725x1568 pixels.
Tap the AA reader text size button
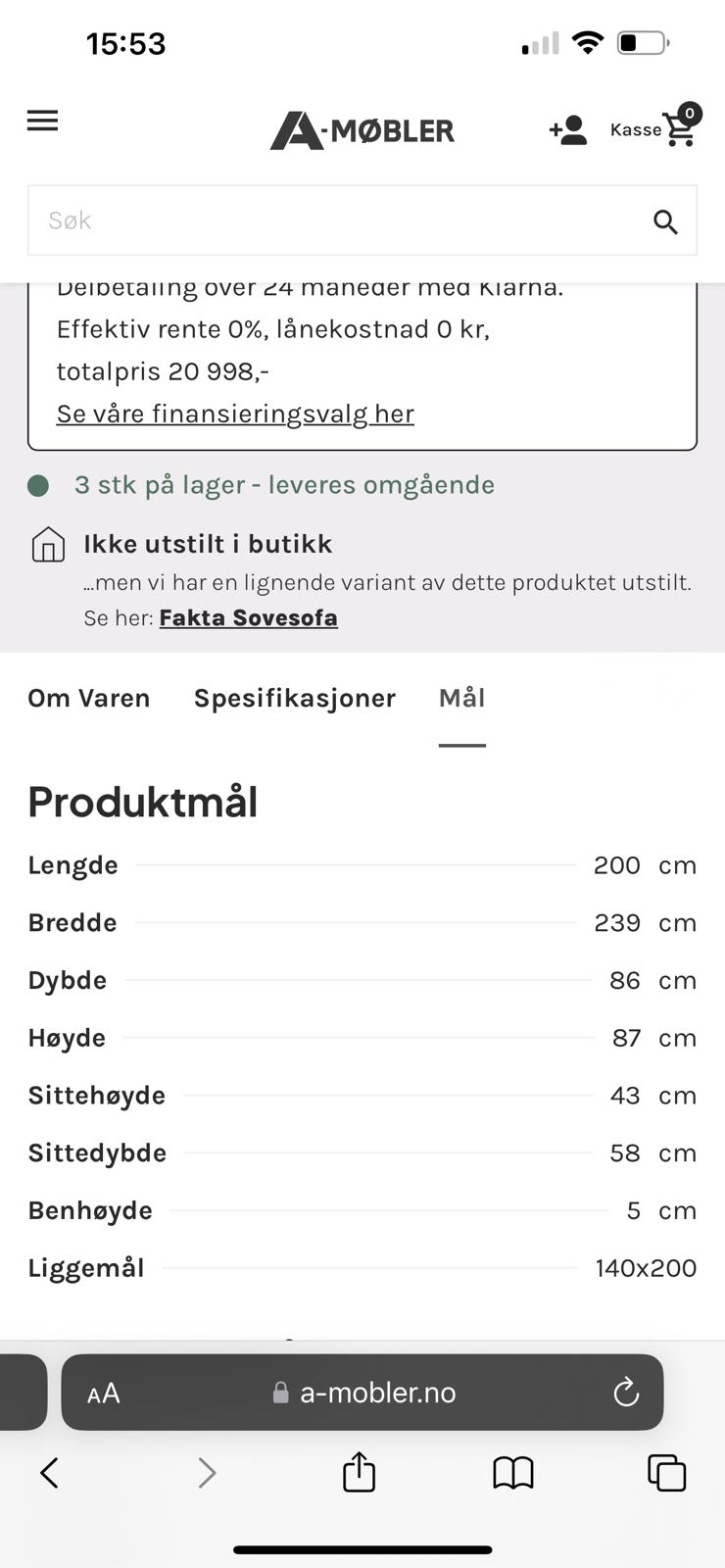pyautogui.click(x=104, y=1393)
